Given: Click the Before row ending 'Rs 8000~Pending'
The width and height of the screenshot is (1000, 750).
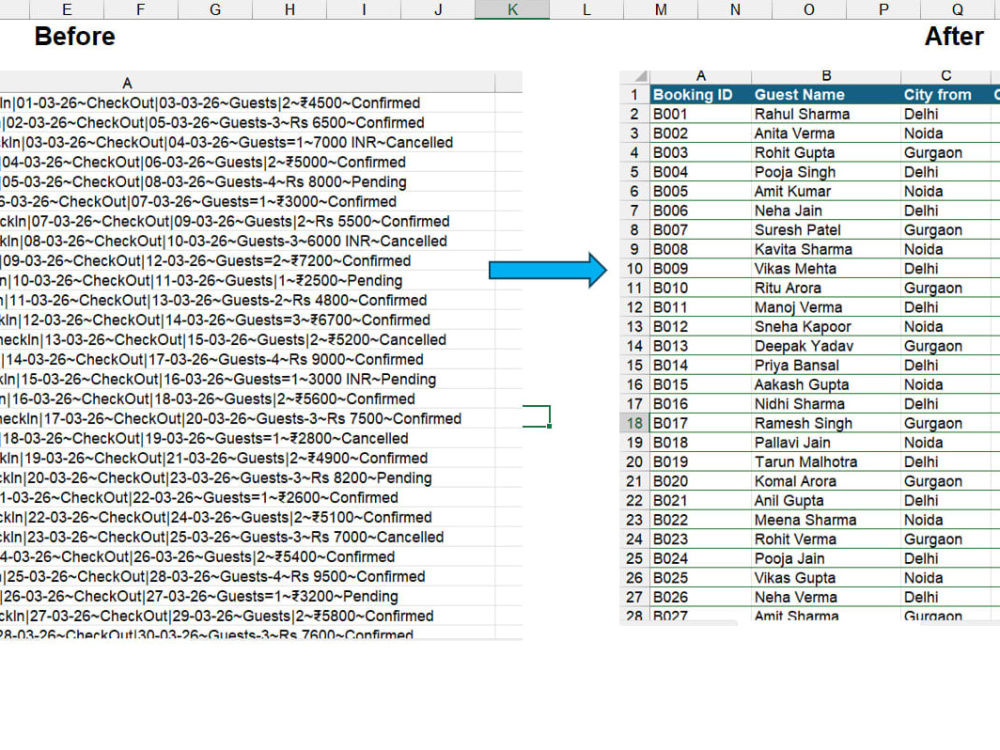Looking at the screenshot, I should point(247,182).
